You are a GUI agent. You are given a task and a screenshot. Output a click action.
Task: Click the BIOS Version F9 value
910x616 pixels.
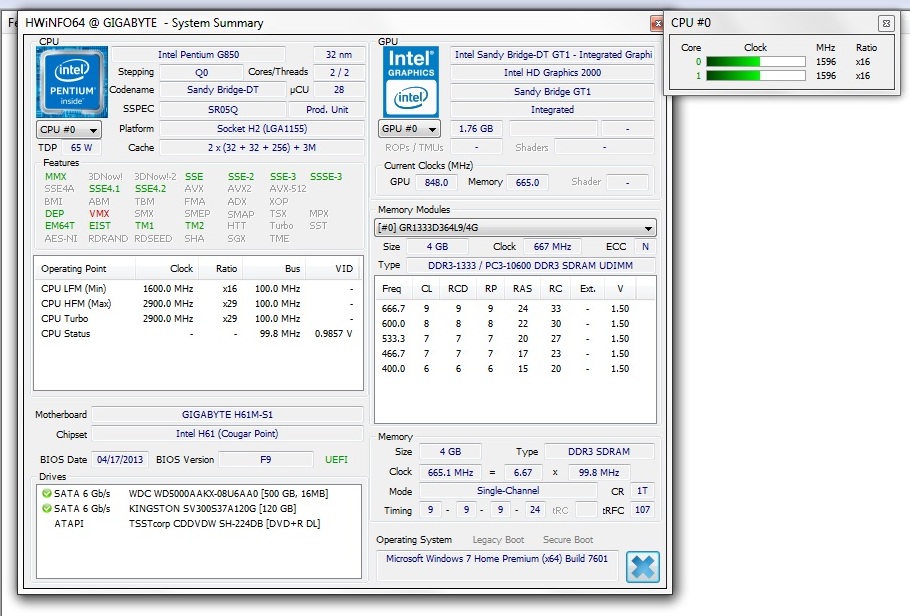tap(265, 459)
